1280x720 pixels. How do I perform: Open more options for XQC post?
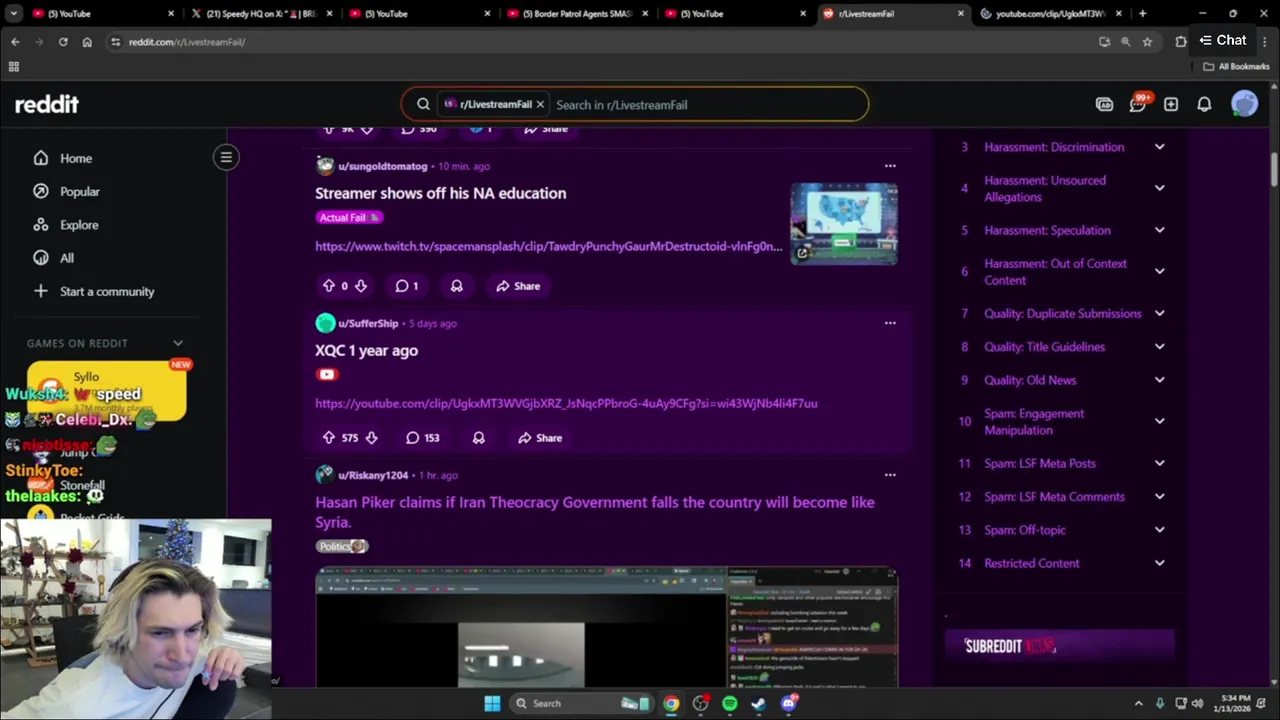890,323
